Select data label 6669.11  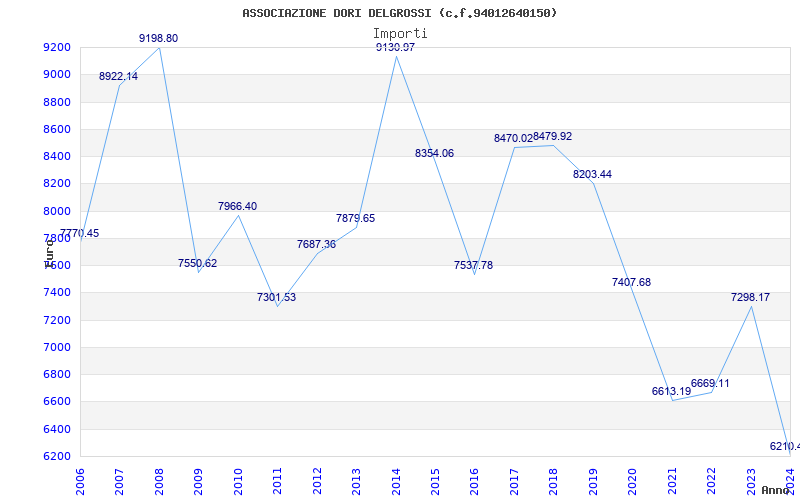click(x=710, y=384)
